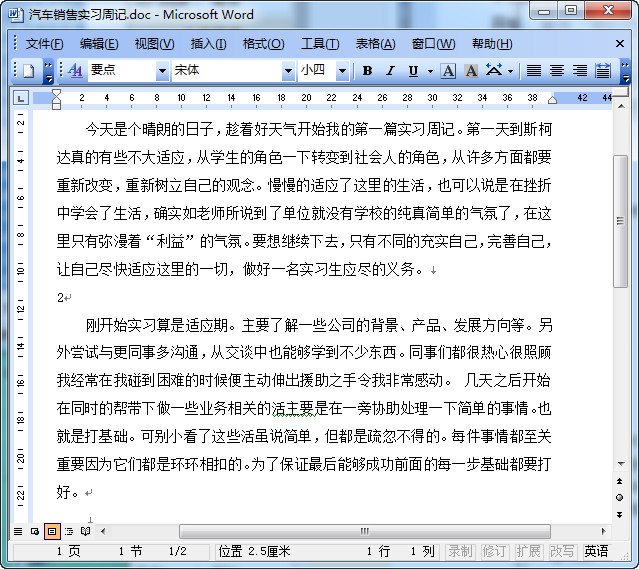Switch to Normal view icon
The height and width of the screenshot is (569, 639).
click(x=18, y=531)
